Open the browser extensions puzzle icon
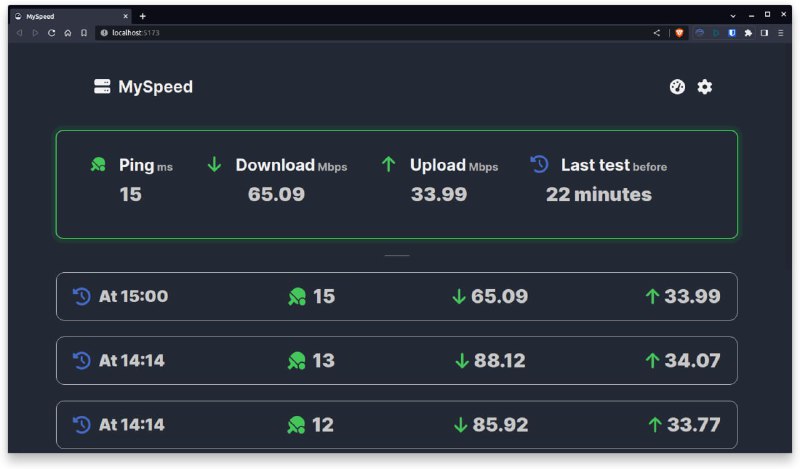 click(748, 33)
